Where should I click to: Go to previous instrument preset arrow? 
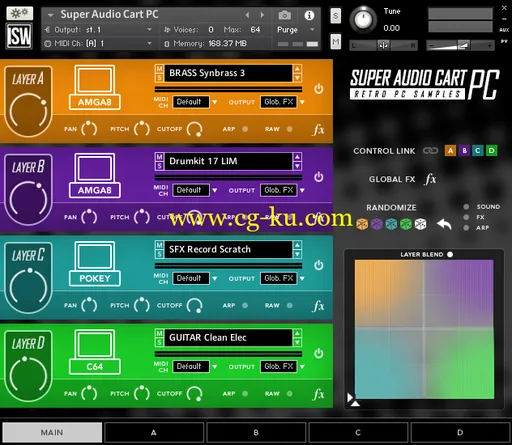[x=247, y=15]
